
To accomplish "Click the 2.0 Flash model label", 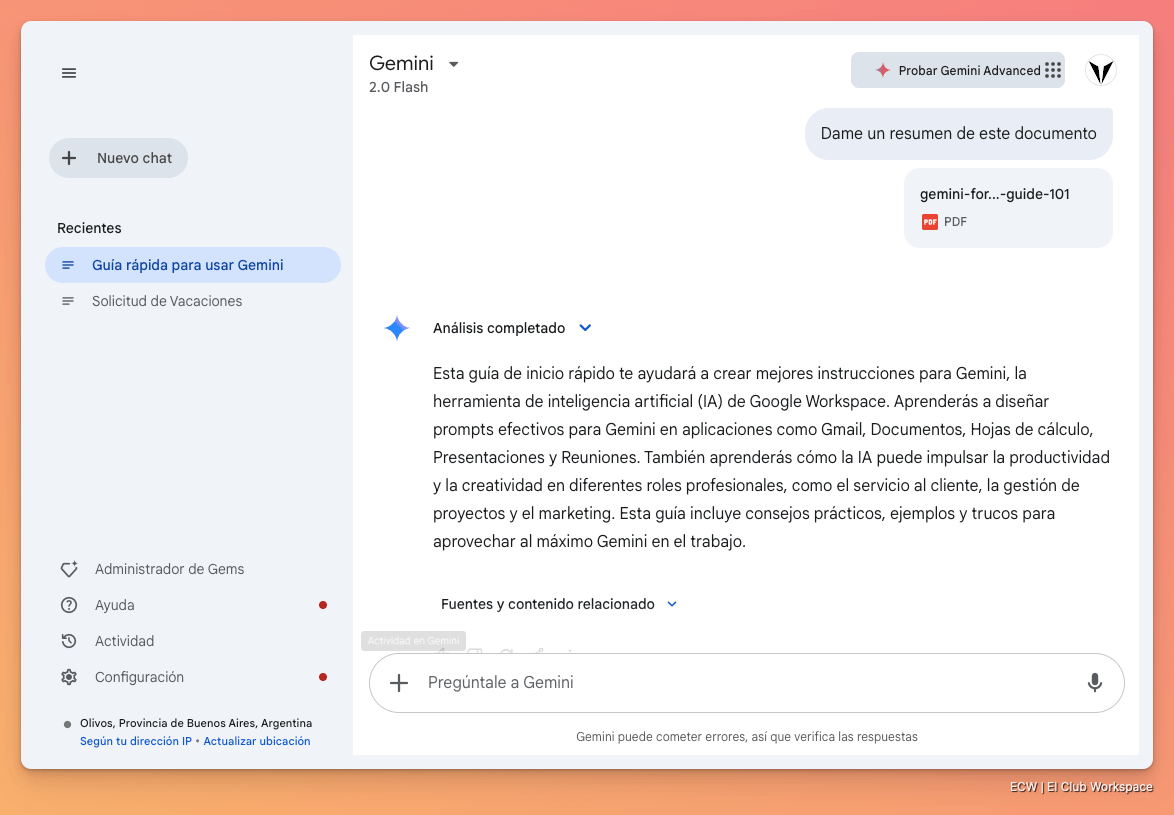I will (x=398, y=87).
